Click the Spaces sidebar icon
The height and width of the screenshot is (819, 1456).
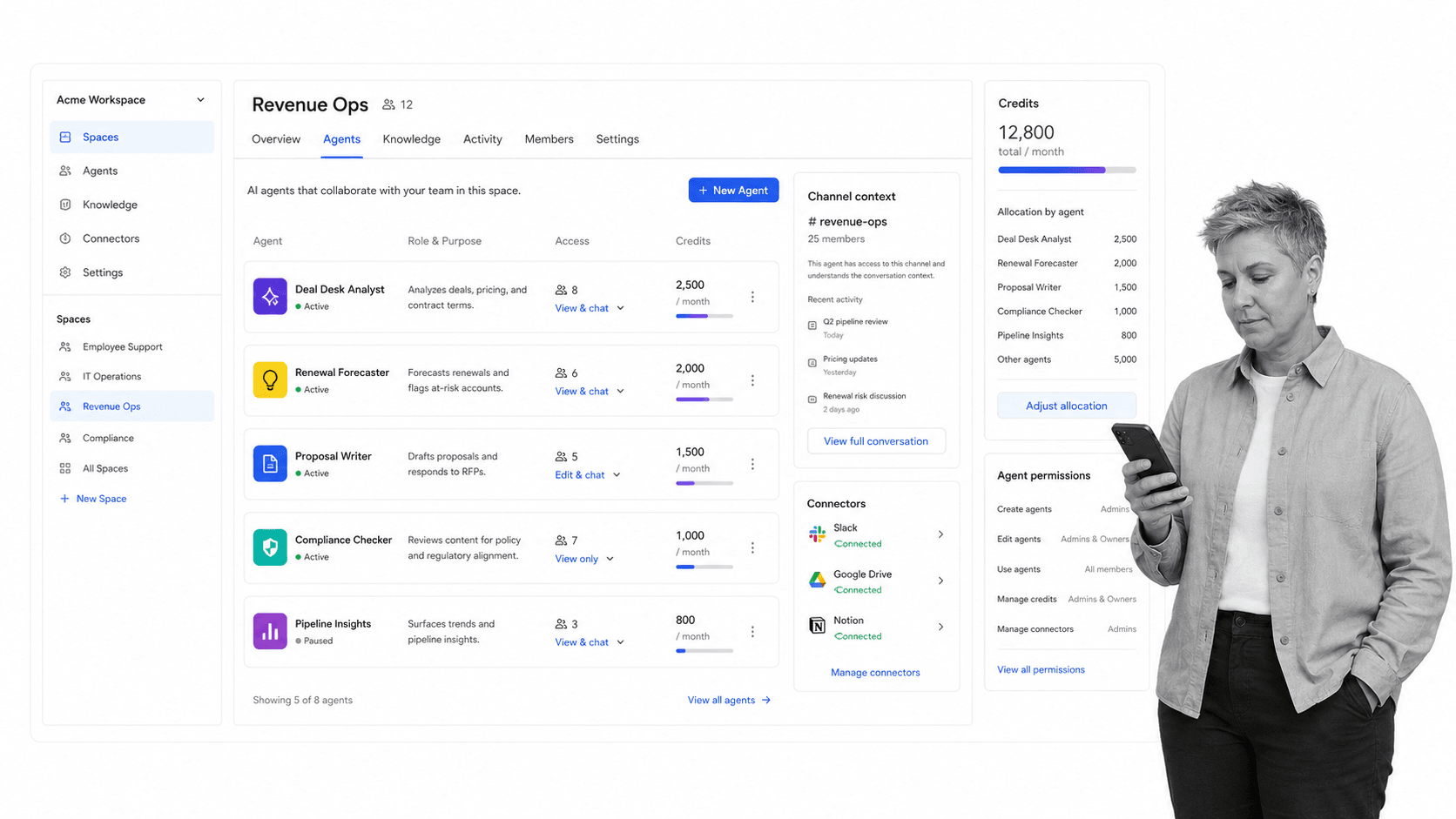pyautogui.click(x=65, y=137)
